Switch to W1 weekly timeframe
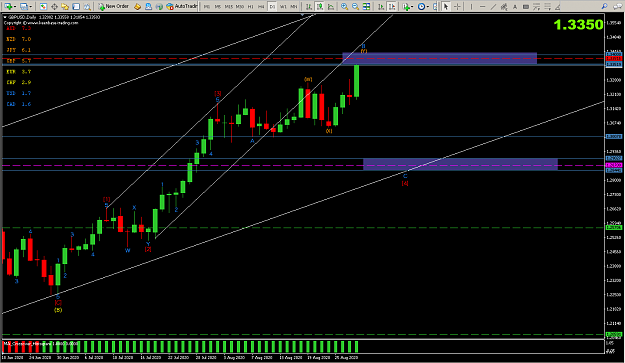 click(283, 6)
